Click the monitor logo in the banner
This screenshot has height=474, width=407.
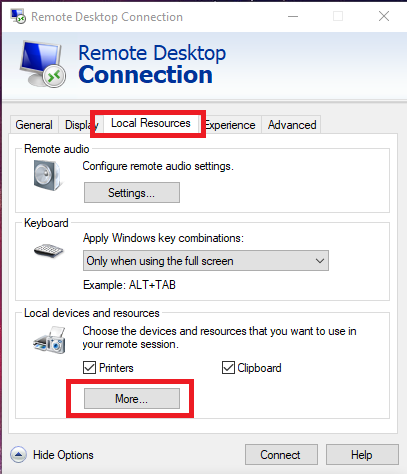[43, 64]
